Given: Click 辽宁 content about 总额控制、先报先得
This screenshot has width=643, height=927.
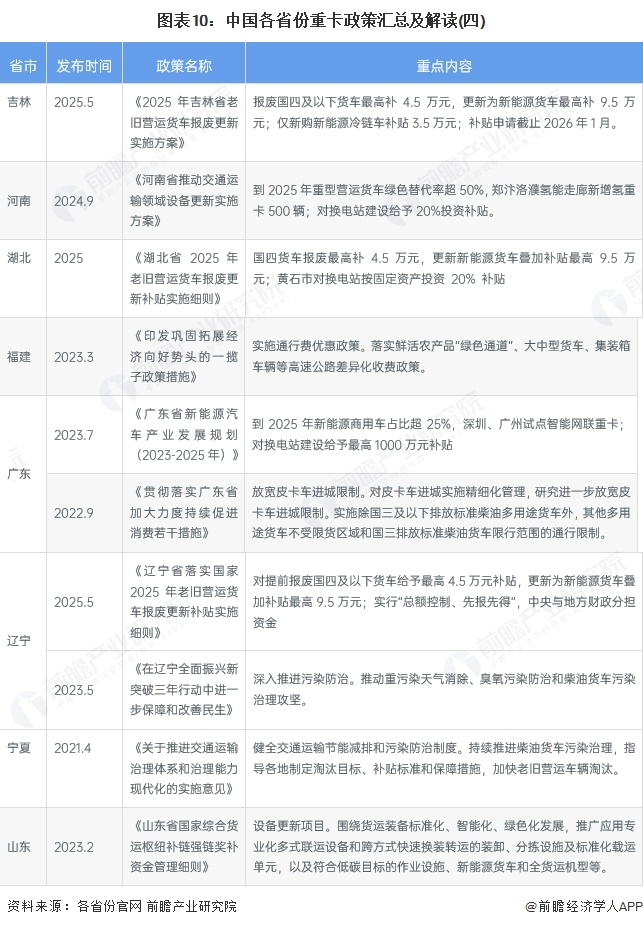Looking at the screenshot, I should coord(446,602).
